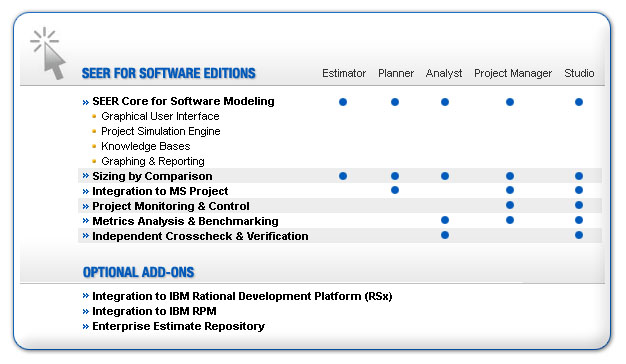Click Planner dot for Integration to MS Project
The image size is (626, 364).
(x=395, y=190)
